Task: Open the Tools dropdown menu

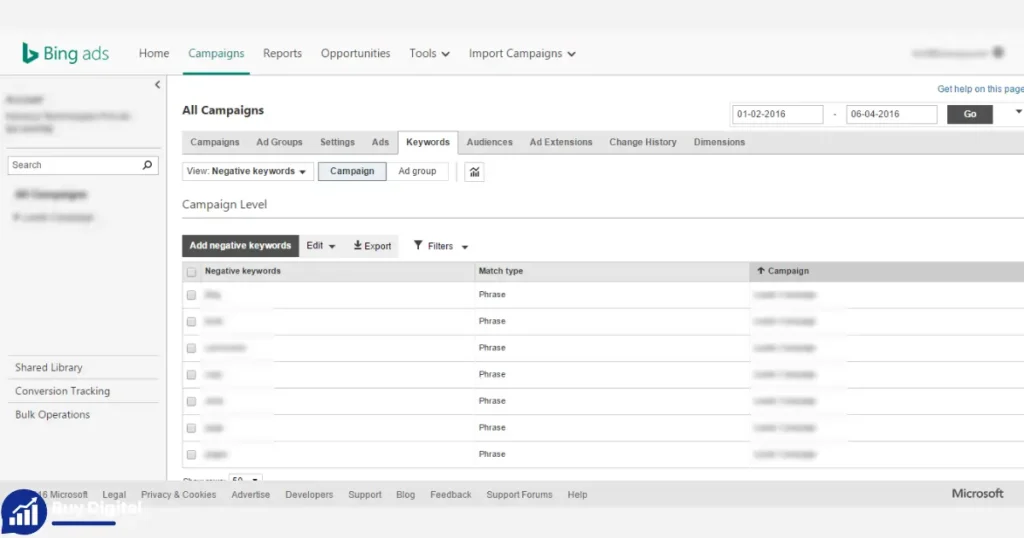Action: point(429,54)
